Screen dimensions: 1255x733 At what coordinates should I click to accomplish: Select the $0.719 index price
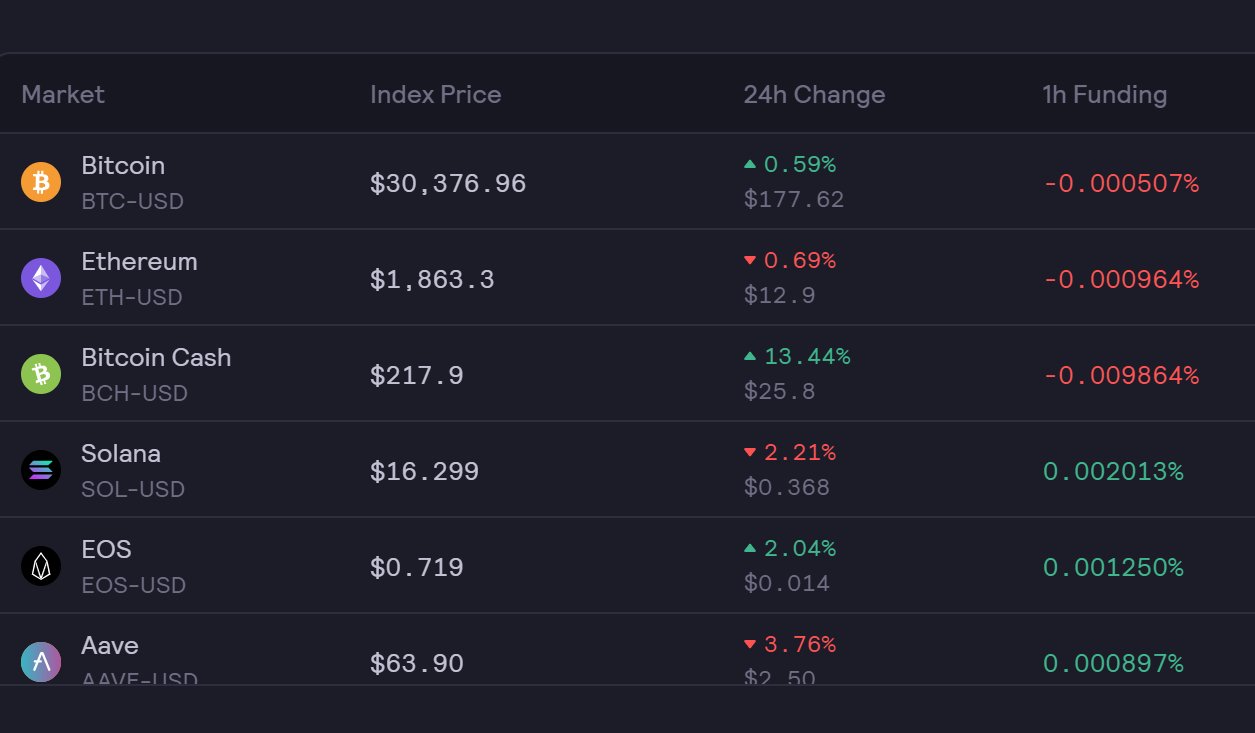coord(417,567)
